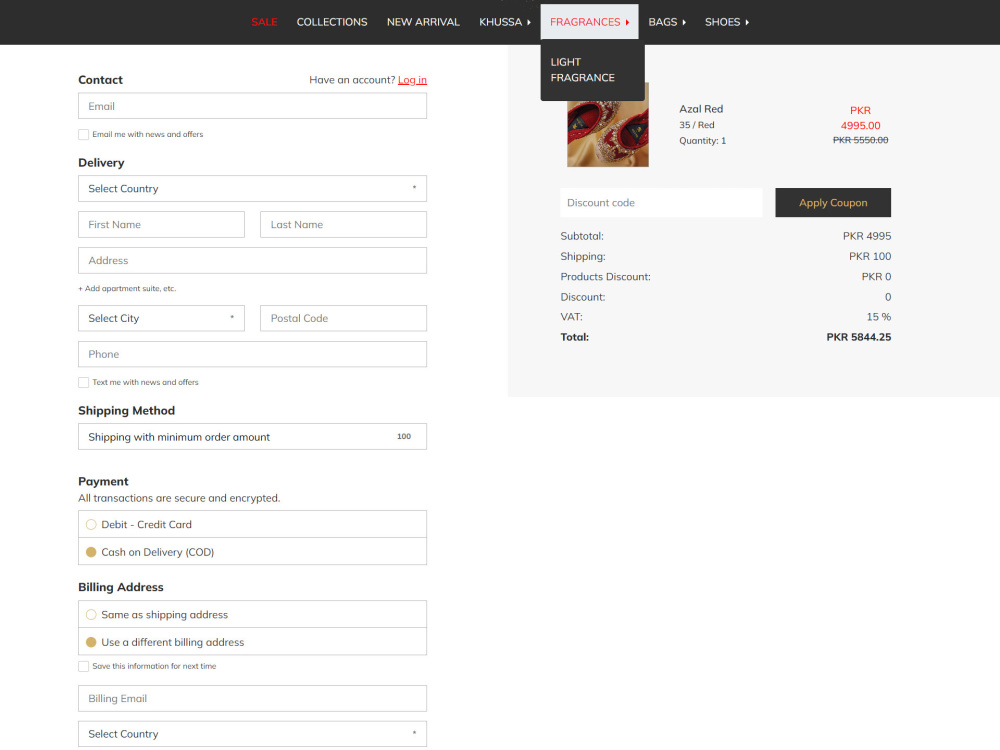
Task: Choose Cash on Delivery (COD) payment
Action: pyautogui.click(x=91, y=552)
